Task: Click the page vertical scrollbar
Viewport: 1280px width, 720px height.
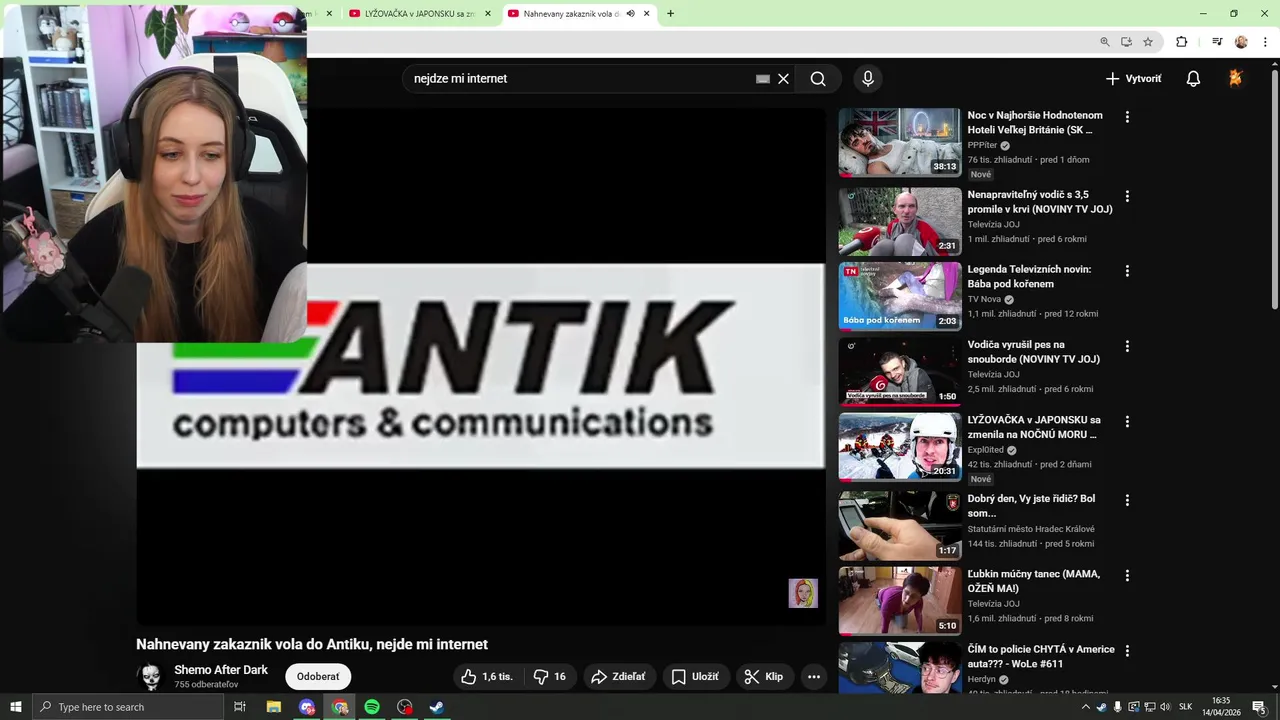Action: point(1274,190)
